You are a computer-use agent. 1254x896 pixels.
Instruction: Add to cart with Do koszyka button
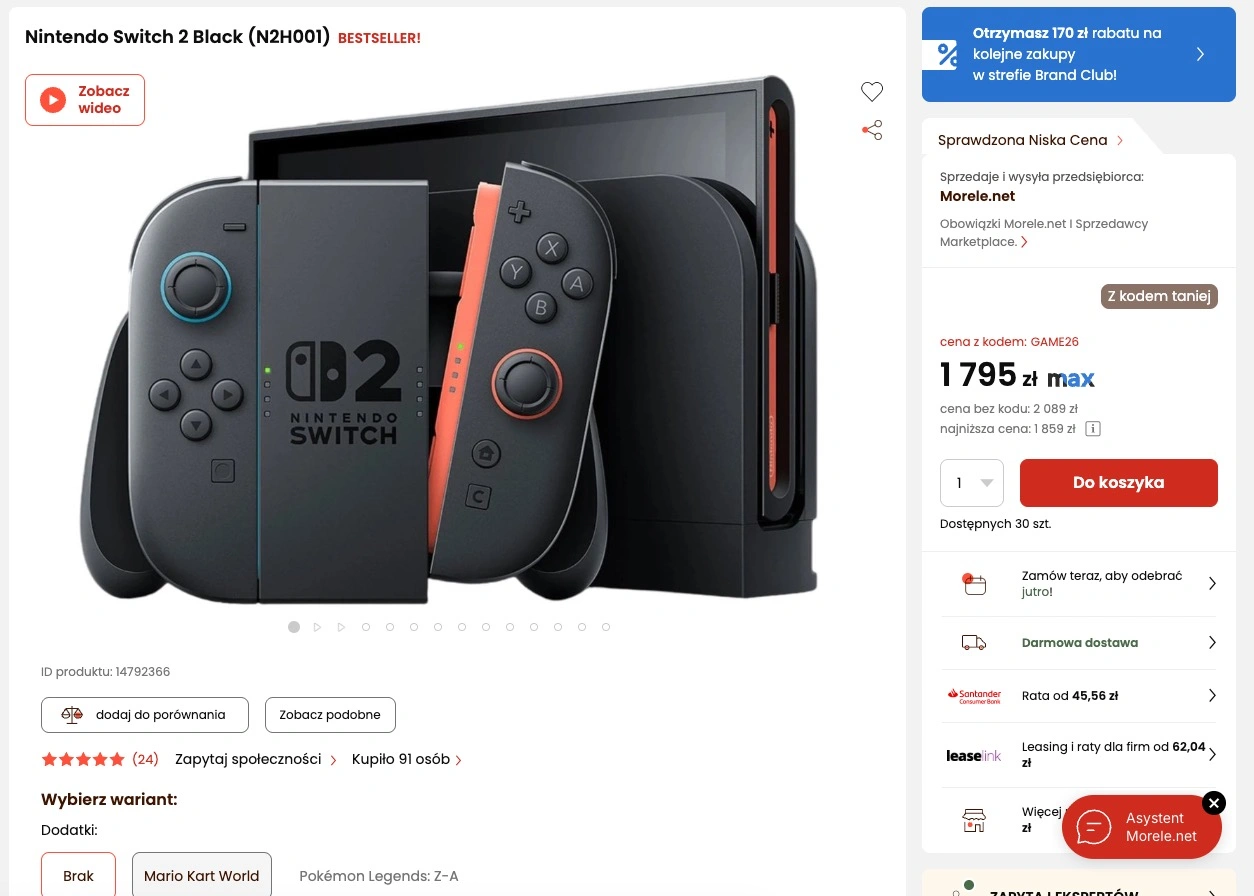1119,483
